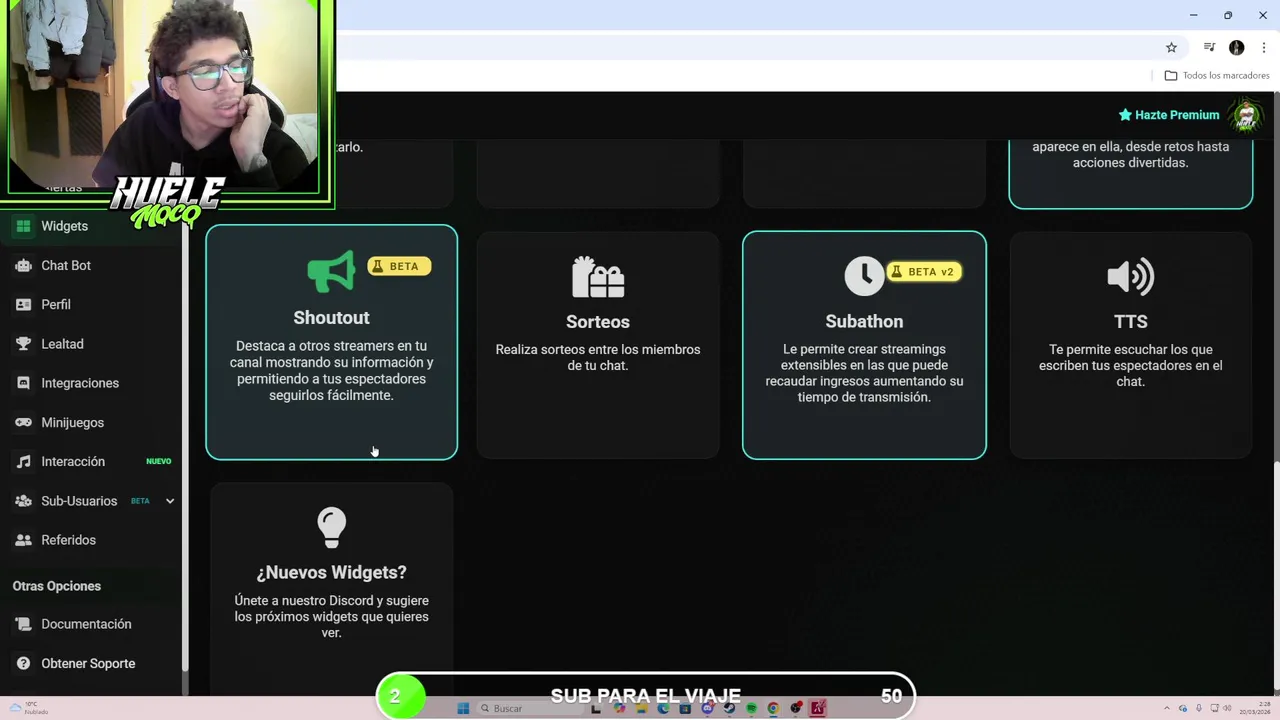1280x720 pixels.
Task: Click the Obtener Soporte question icon
Action: [23, 663]
